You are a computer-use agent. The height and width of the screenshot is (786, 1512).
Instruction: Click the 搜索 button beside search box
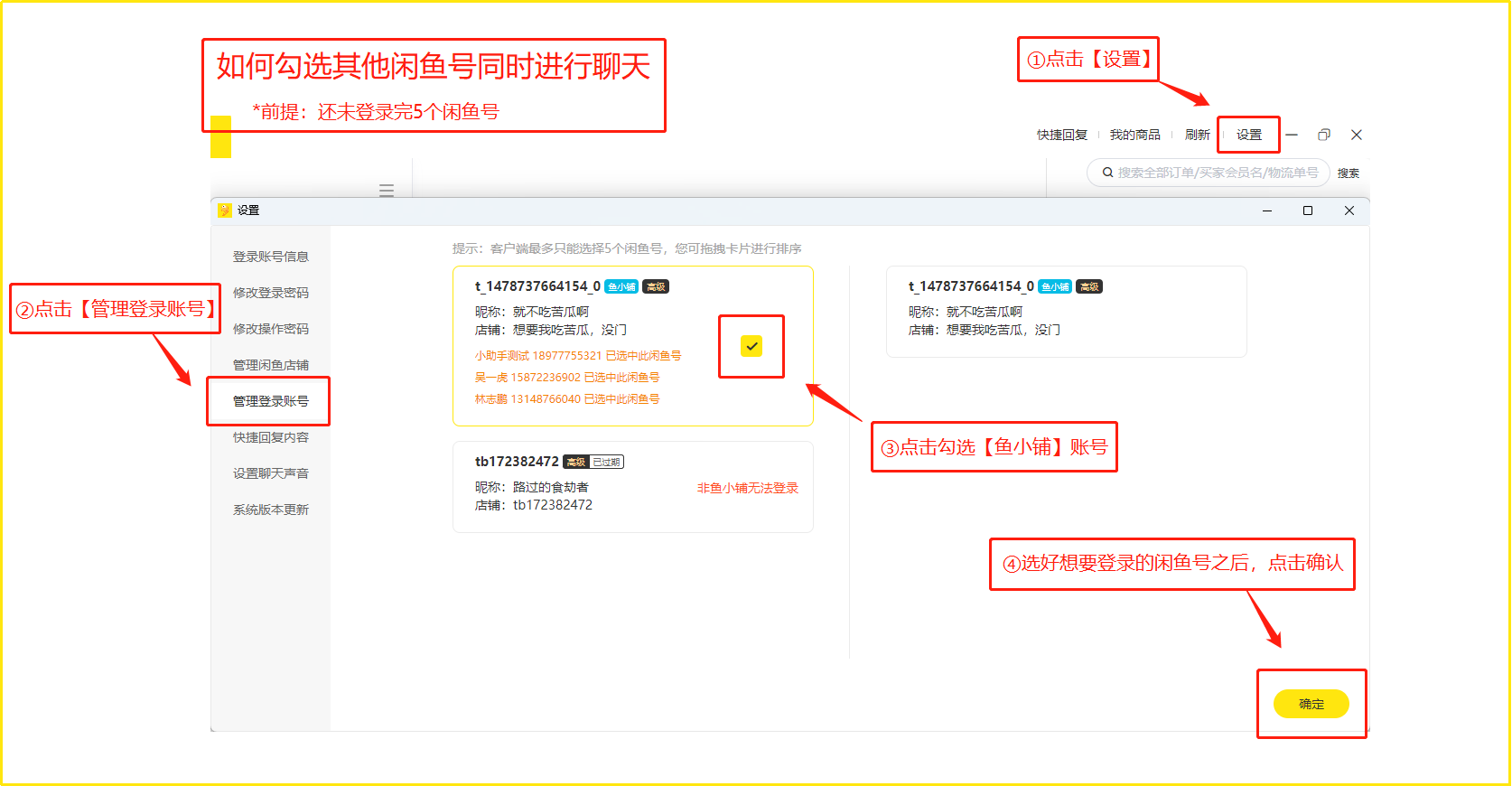pos(1348,173)
